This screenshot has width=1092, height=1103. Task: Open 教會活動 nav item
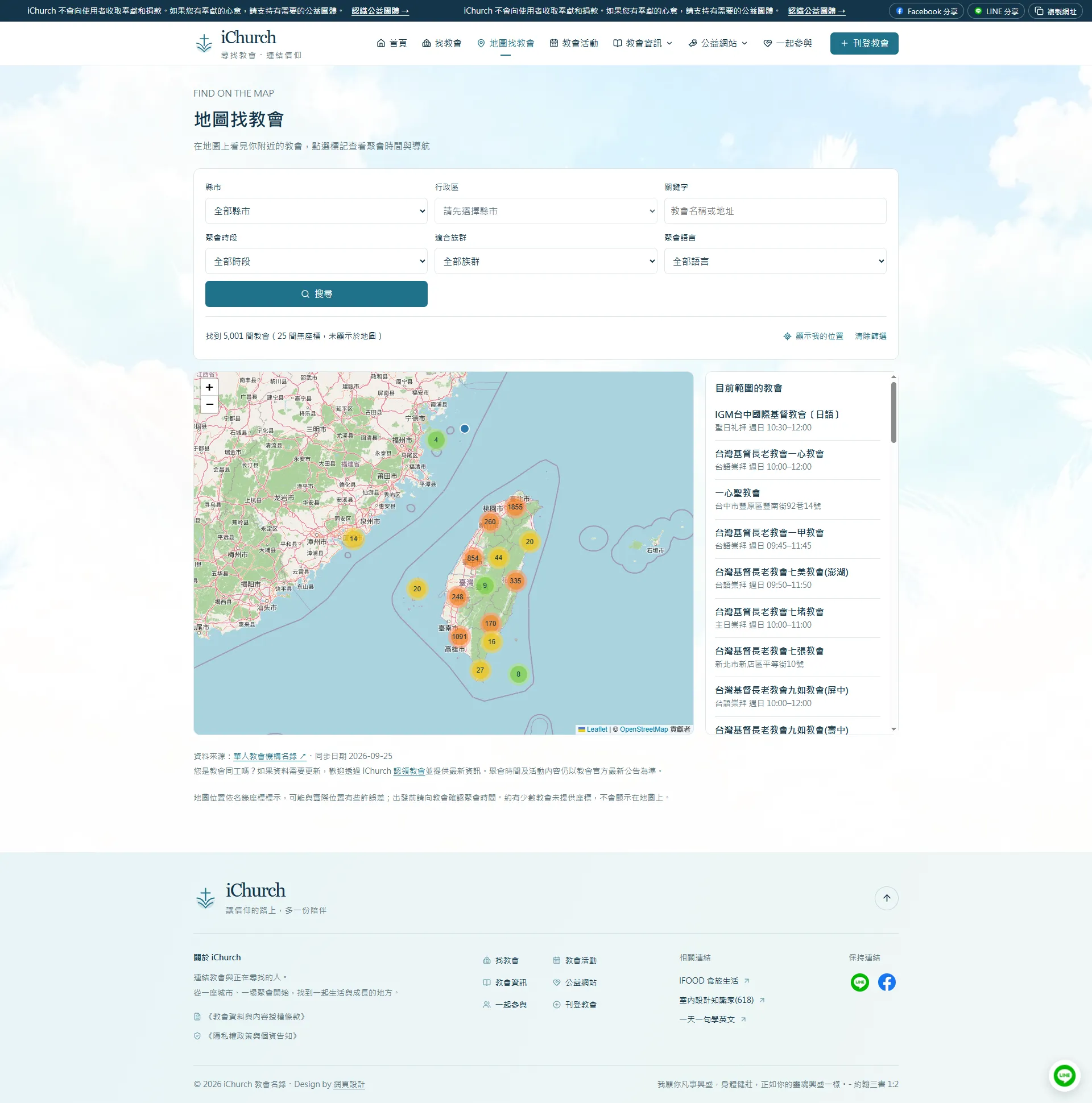(574, 43)
